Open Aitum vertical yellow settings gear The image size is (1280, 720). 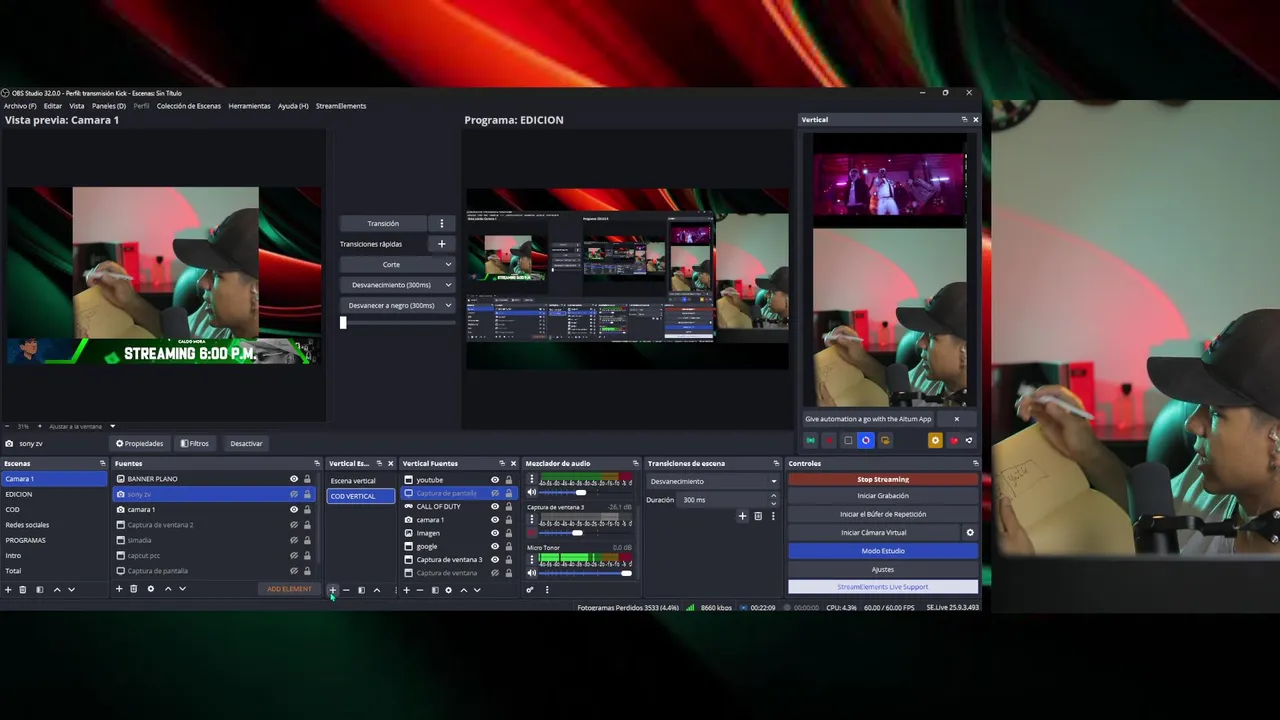935,440
